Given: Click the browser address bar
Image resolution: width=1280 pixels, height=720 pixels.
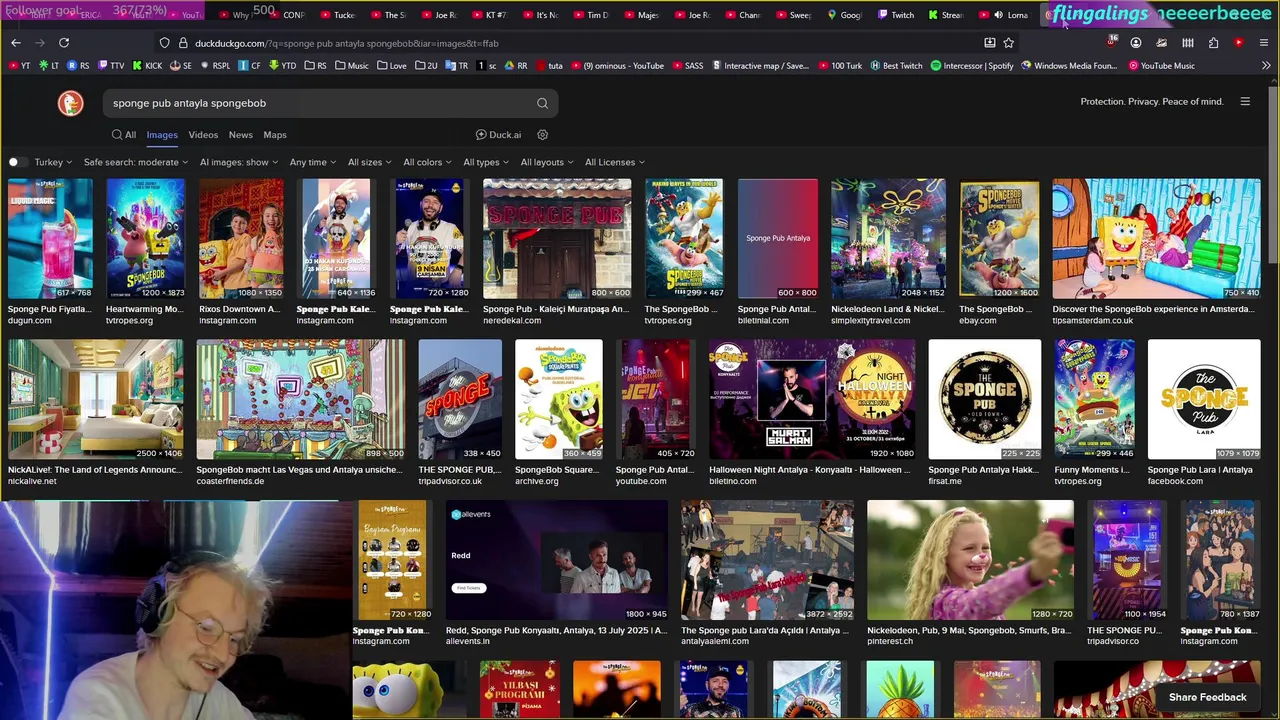Looking at the screenshot, I should pos(580,43).
